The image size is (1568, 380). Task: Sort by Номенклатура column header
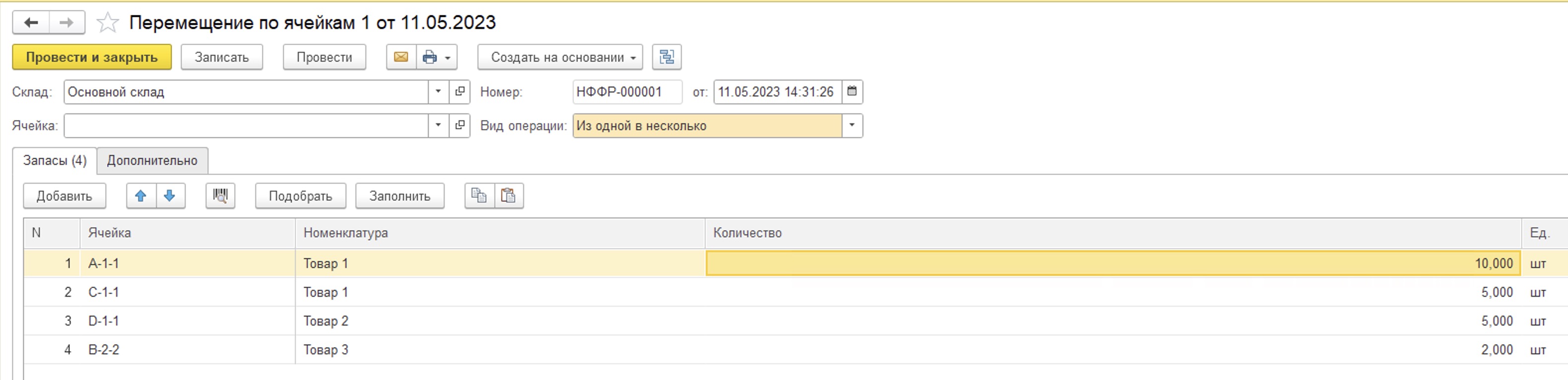500,233
